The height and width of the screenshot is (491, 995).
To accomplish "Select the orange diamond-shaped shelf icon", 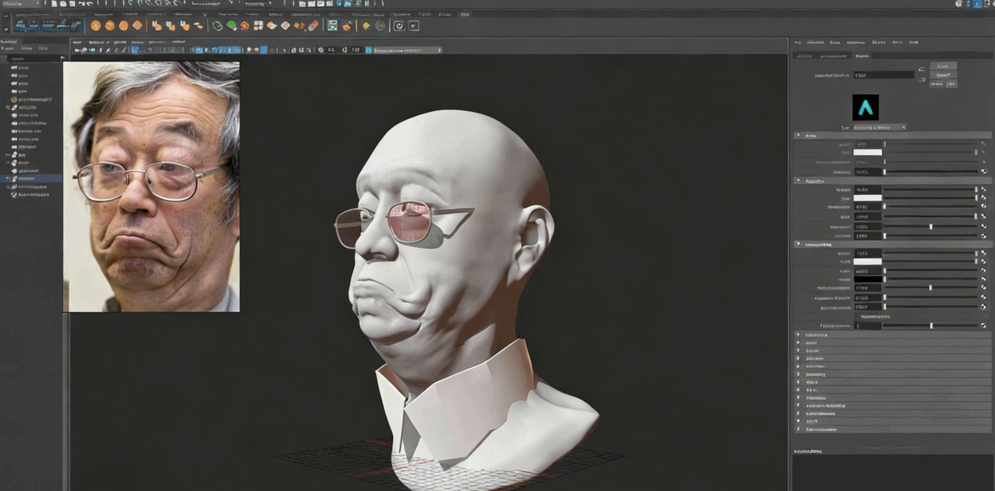I will click(138, 25).
